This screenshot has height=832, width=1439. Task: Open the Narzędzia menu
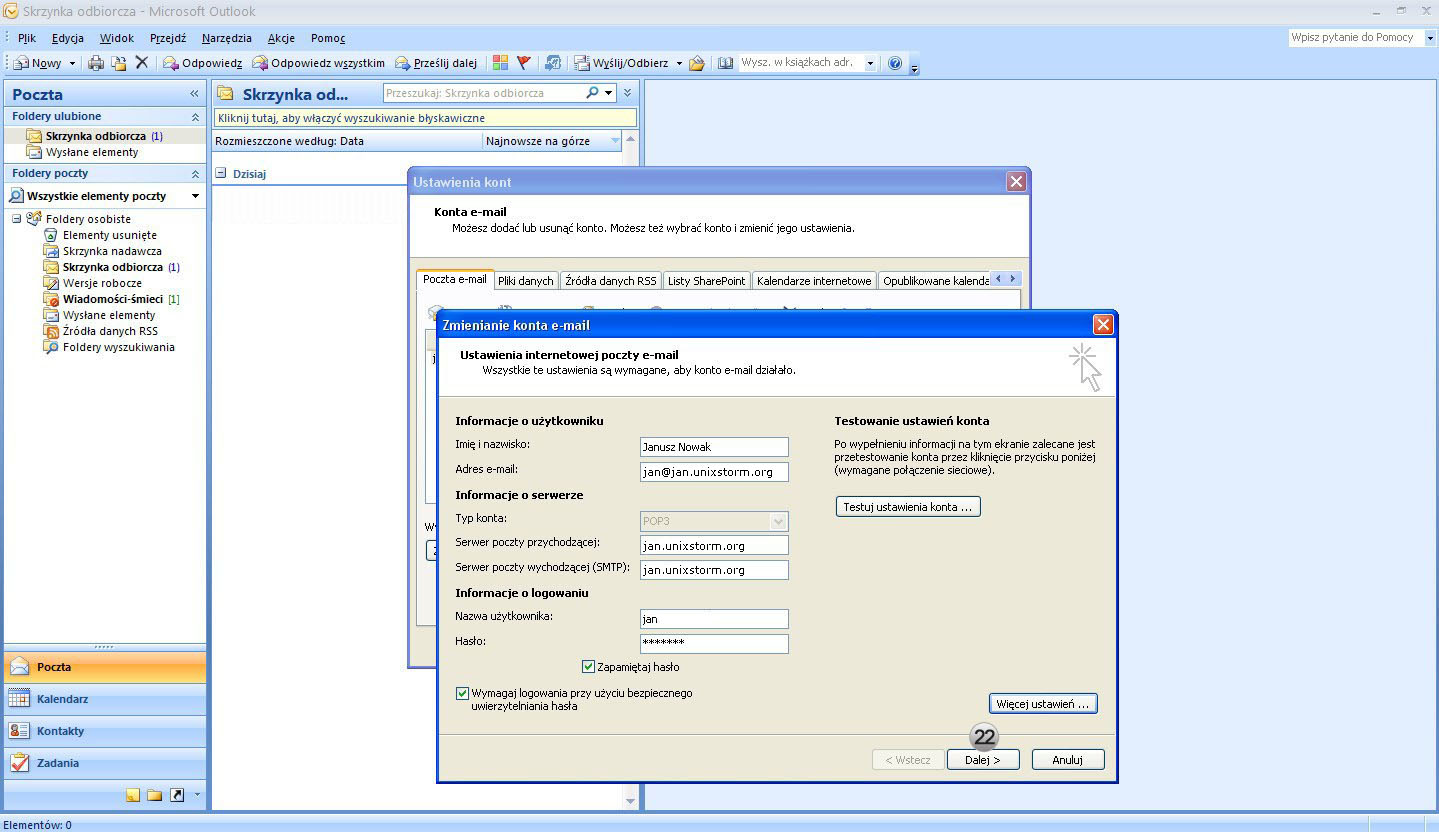(227, 38)
